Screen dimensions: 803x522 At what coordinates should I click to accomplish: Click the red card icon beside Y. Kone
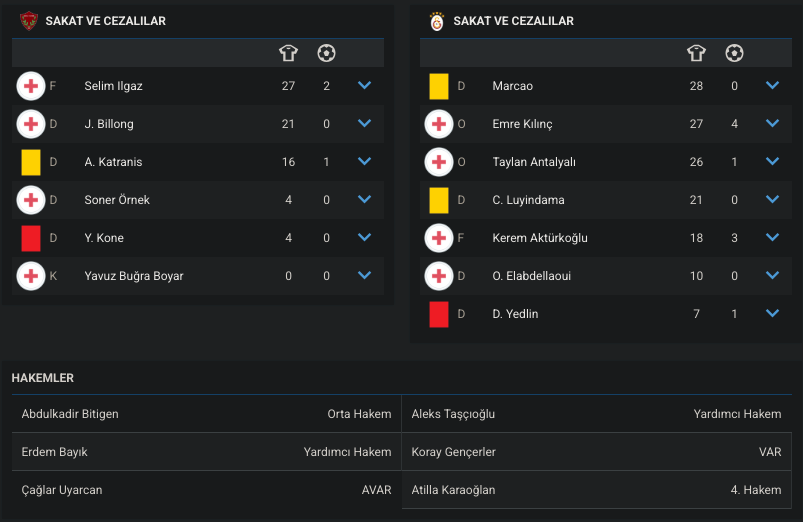point(31,238)
